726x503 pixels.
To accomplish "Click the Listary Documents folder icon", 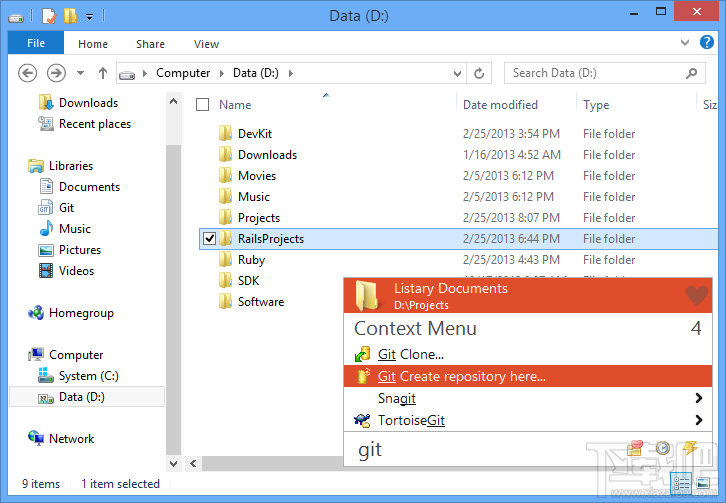I will 367,295.
